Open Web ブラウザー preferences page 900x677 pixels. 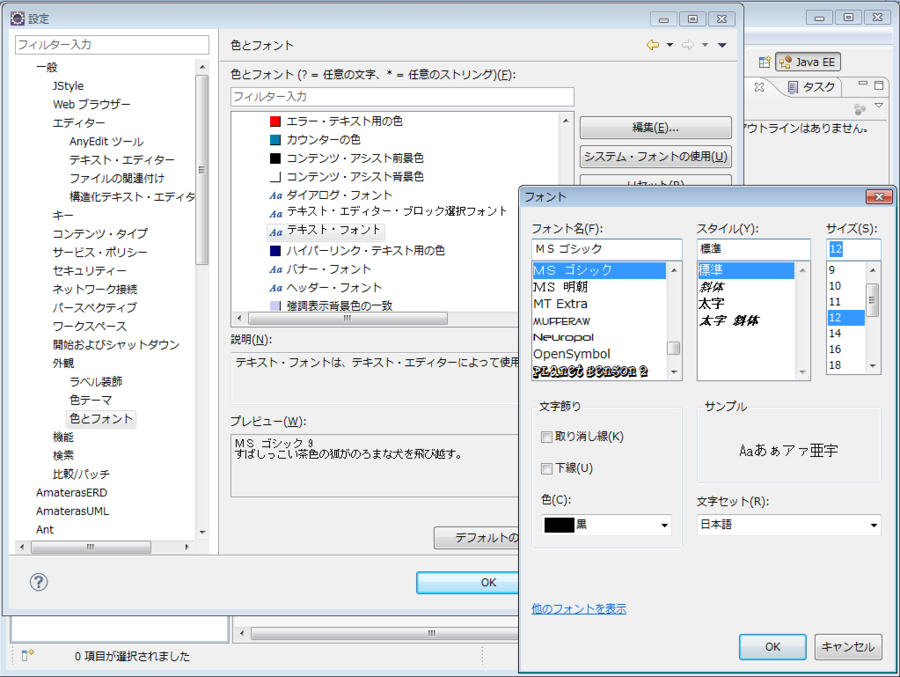tap(92, 105)
